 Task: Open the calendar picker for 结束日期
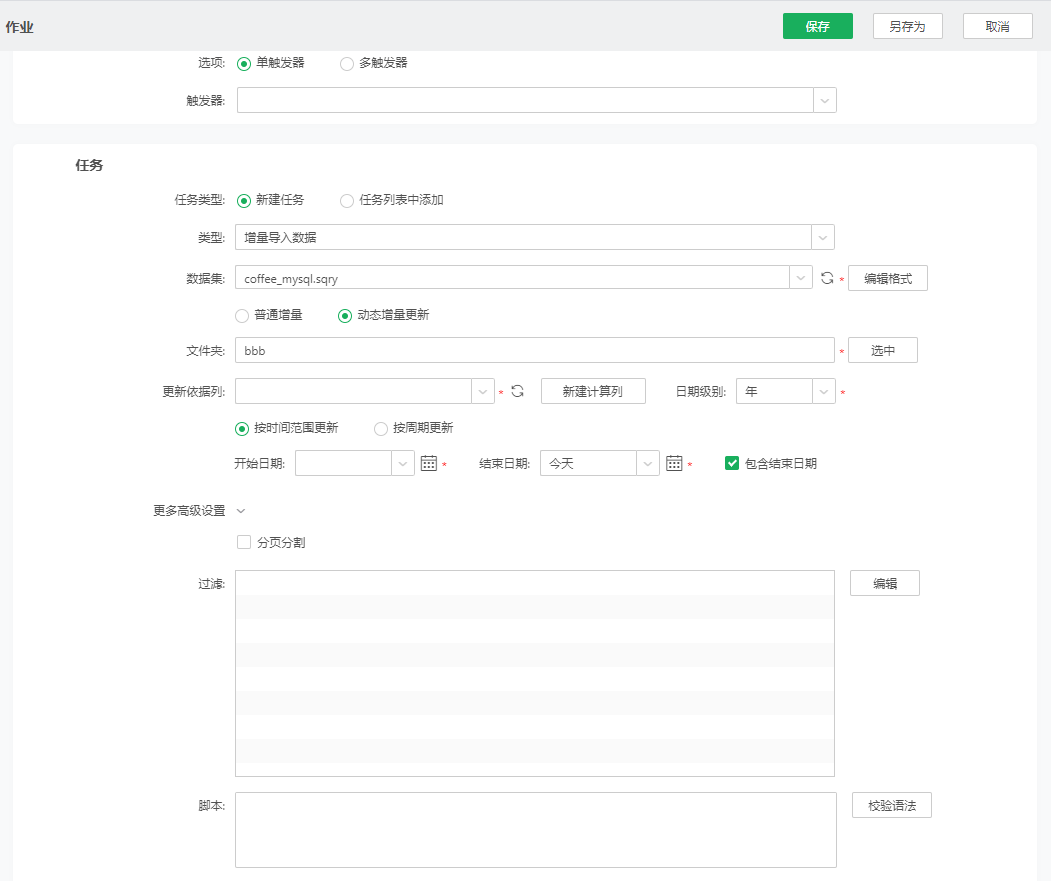(674, 463)
